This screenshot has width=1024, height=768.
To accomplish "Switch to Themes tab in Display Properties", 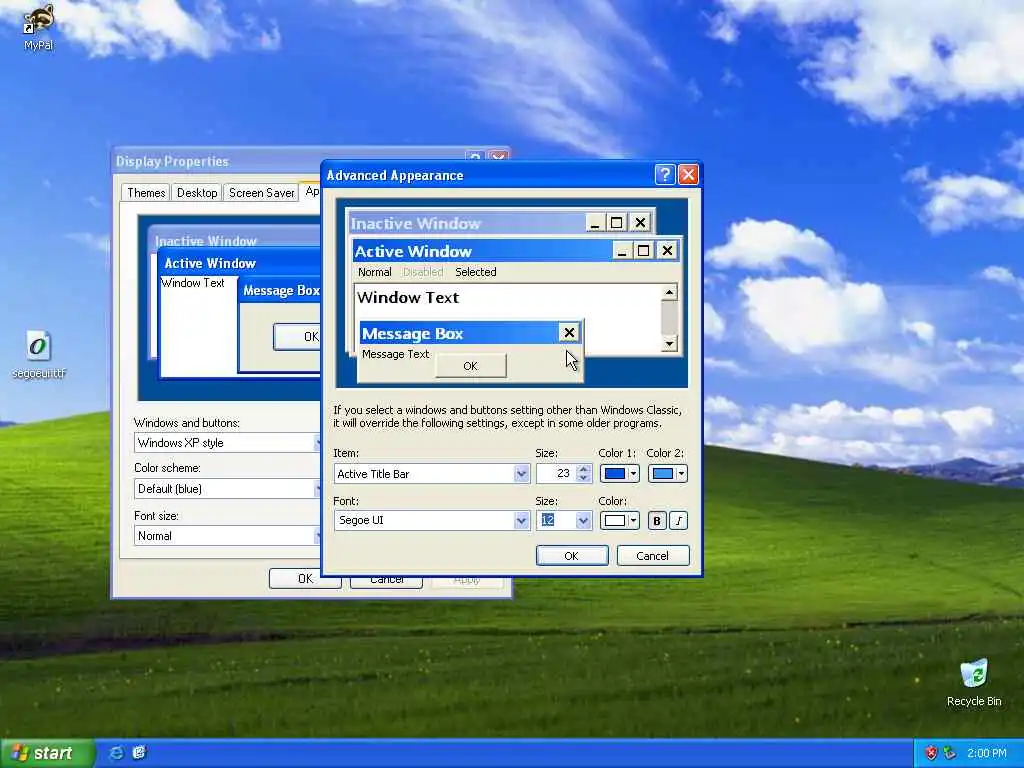I will point(146,193).
